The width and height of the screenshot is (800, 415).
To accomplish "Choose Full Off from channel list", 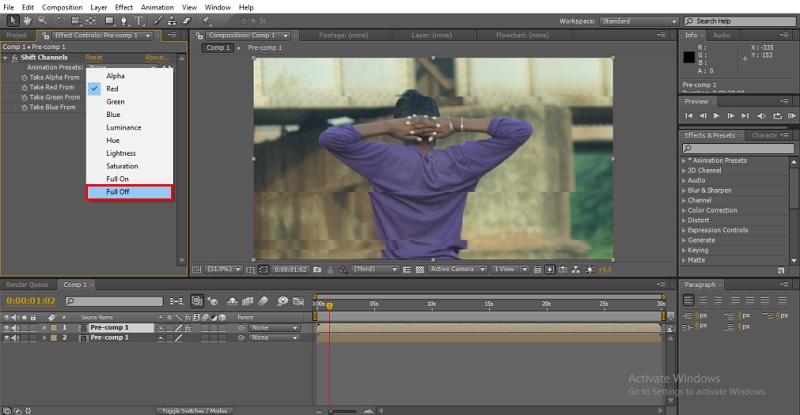I will point(130,192).
